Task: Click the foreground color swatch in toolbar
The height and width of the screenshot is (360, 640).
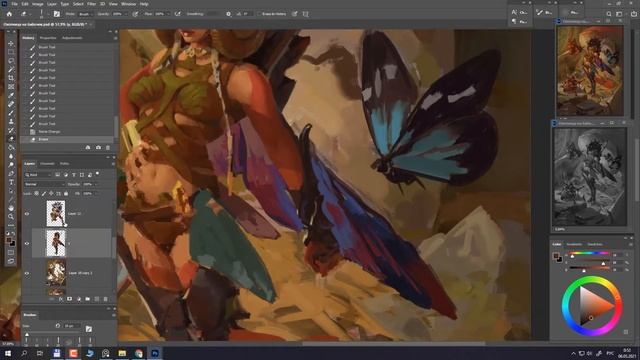Action: point(9,241)
